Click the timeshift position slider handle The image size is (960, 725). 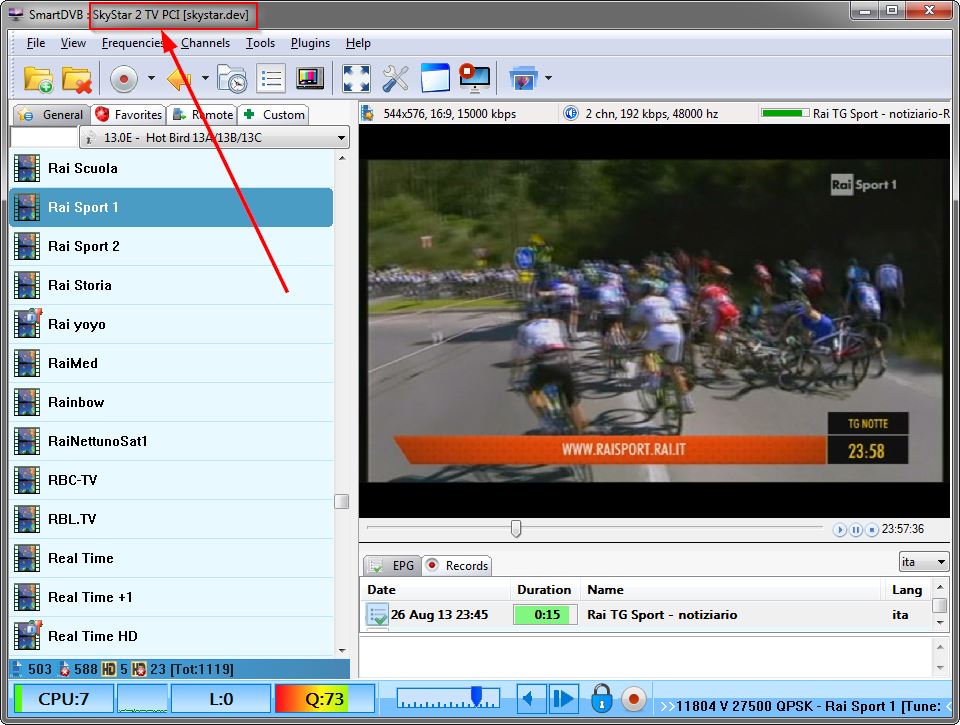click(x=516, y=528)
